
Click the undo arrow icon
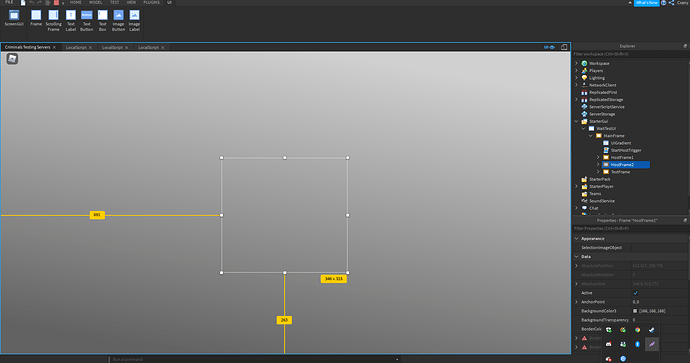(32, 3)
